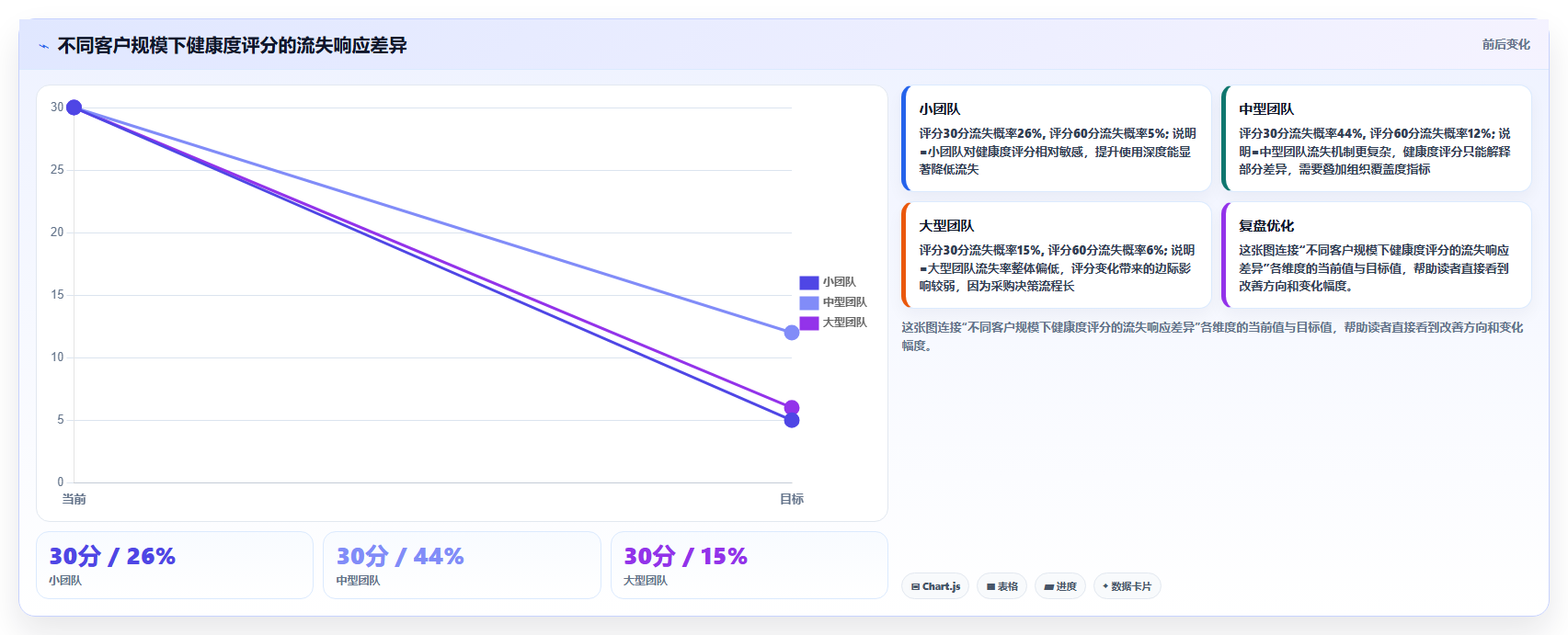The image size is (1568, 635).
Task: Click the y-axis value 25
Action: pyautogui.click(x=57, y=170)
